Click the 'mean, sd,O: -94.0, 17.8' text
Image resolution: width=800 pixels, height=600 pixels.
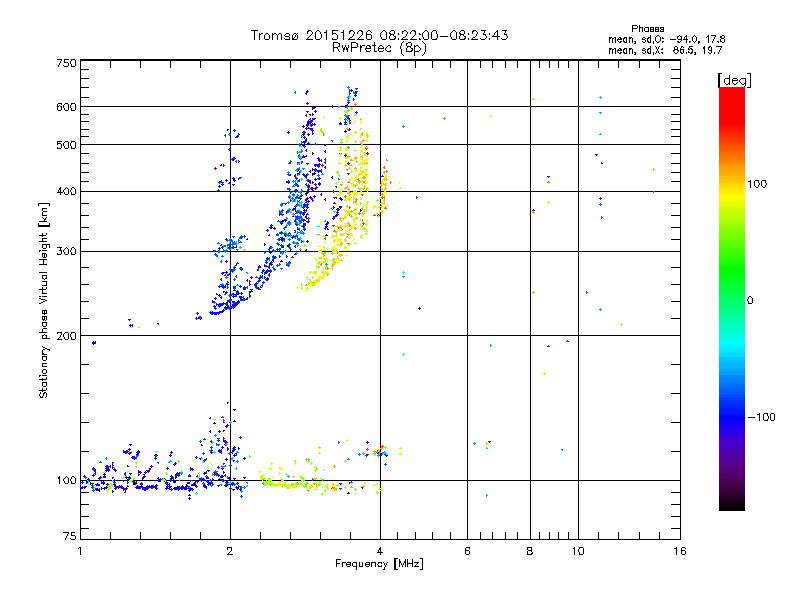click(666, 39)
